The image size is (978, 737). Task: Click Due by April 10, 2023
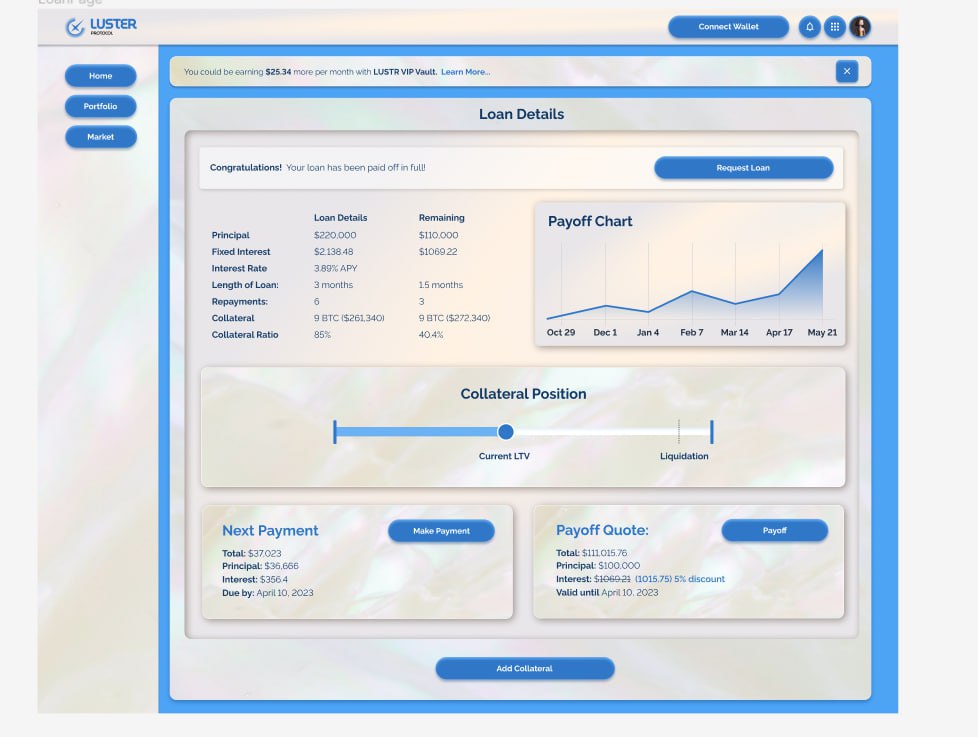tap(268, 592)
